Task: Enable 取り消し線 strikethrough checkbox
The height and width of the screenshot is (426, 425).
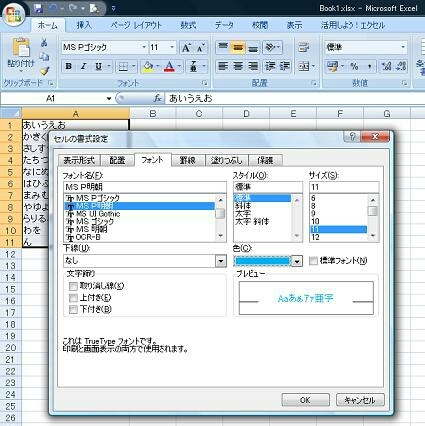Action: 73,286
